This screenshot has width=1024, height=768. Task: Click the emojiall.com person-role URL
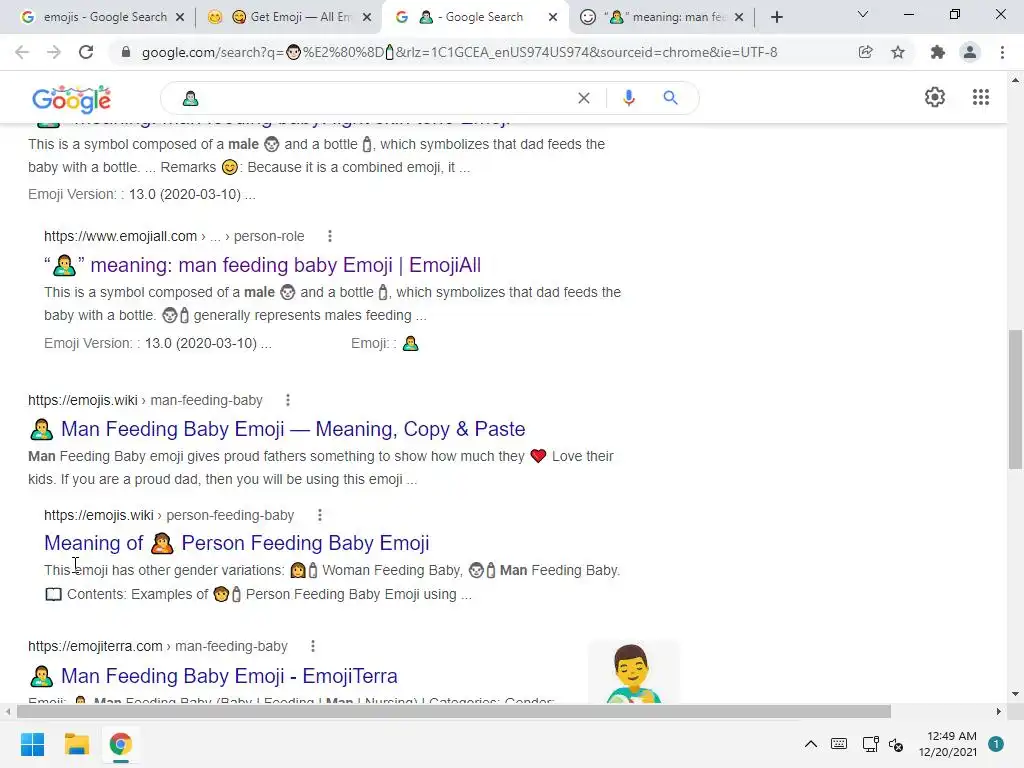tap(174, 236)
